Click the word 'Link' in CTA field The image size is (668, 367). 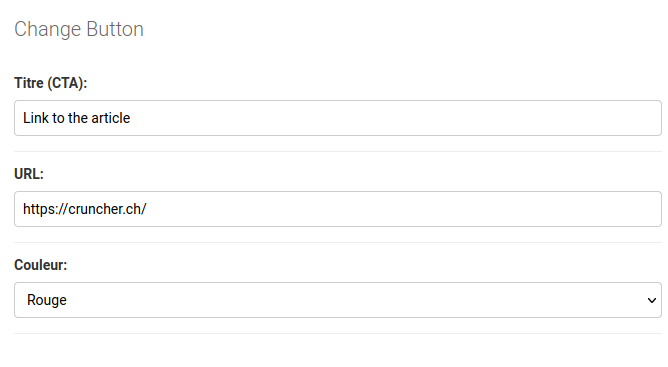[x=36, y=118]
